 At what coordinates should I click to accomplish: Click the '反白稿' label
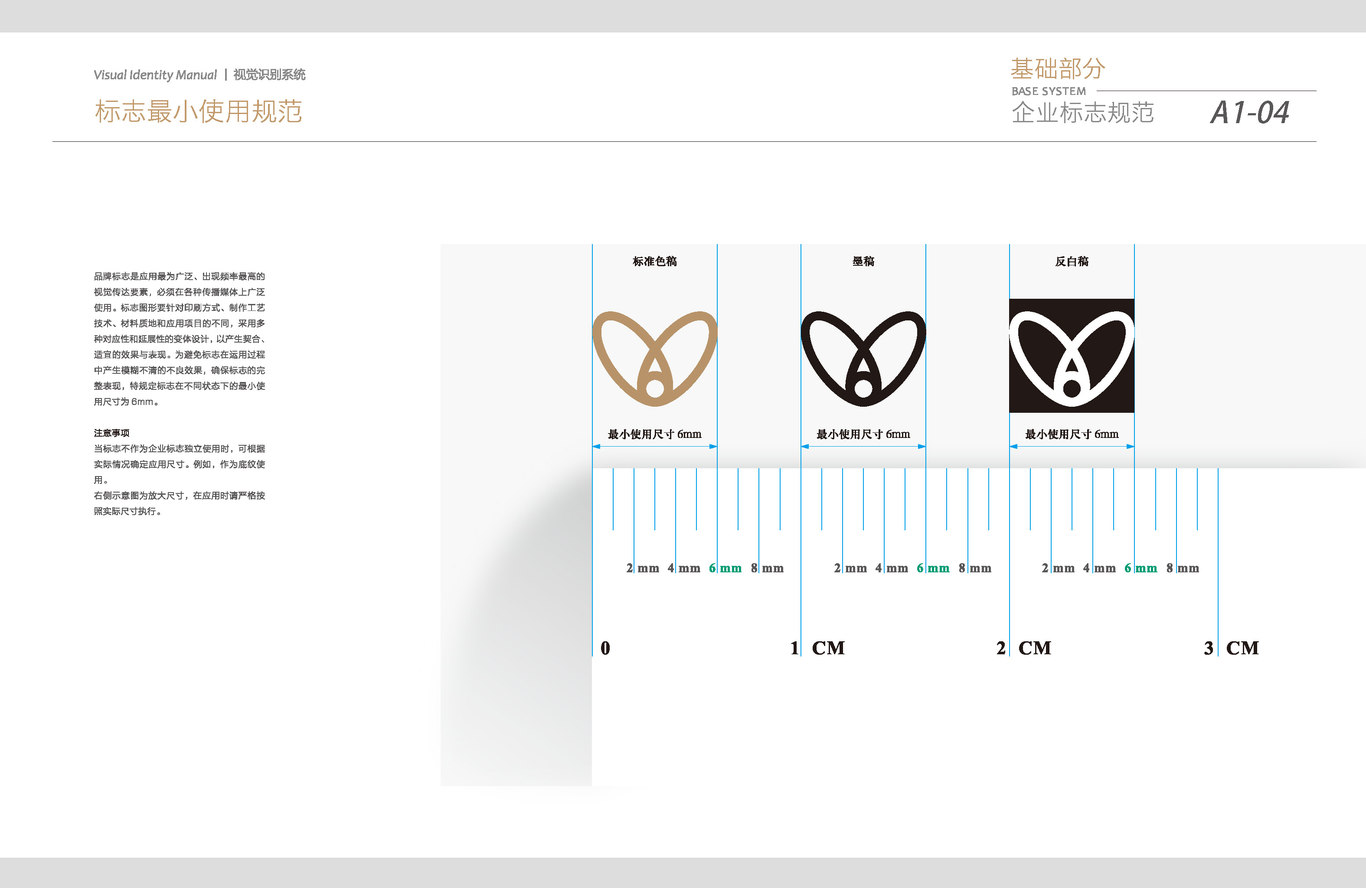pos(1071,261)
